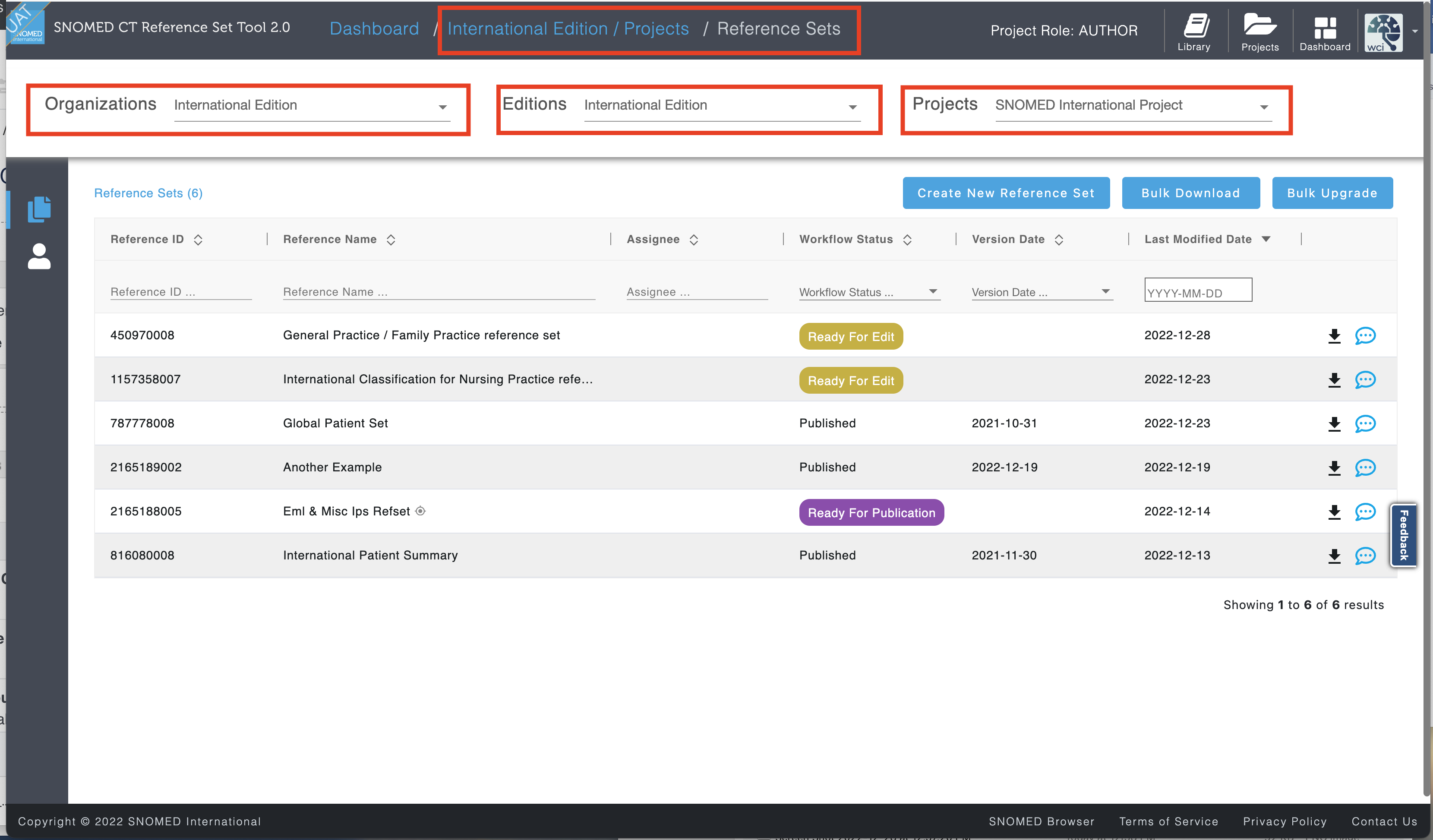The height and width of the screenshot is (840, 1433).
Task: Click the Bulk Download button
Action: click(x=1191, y=193)
